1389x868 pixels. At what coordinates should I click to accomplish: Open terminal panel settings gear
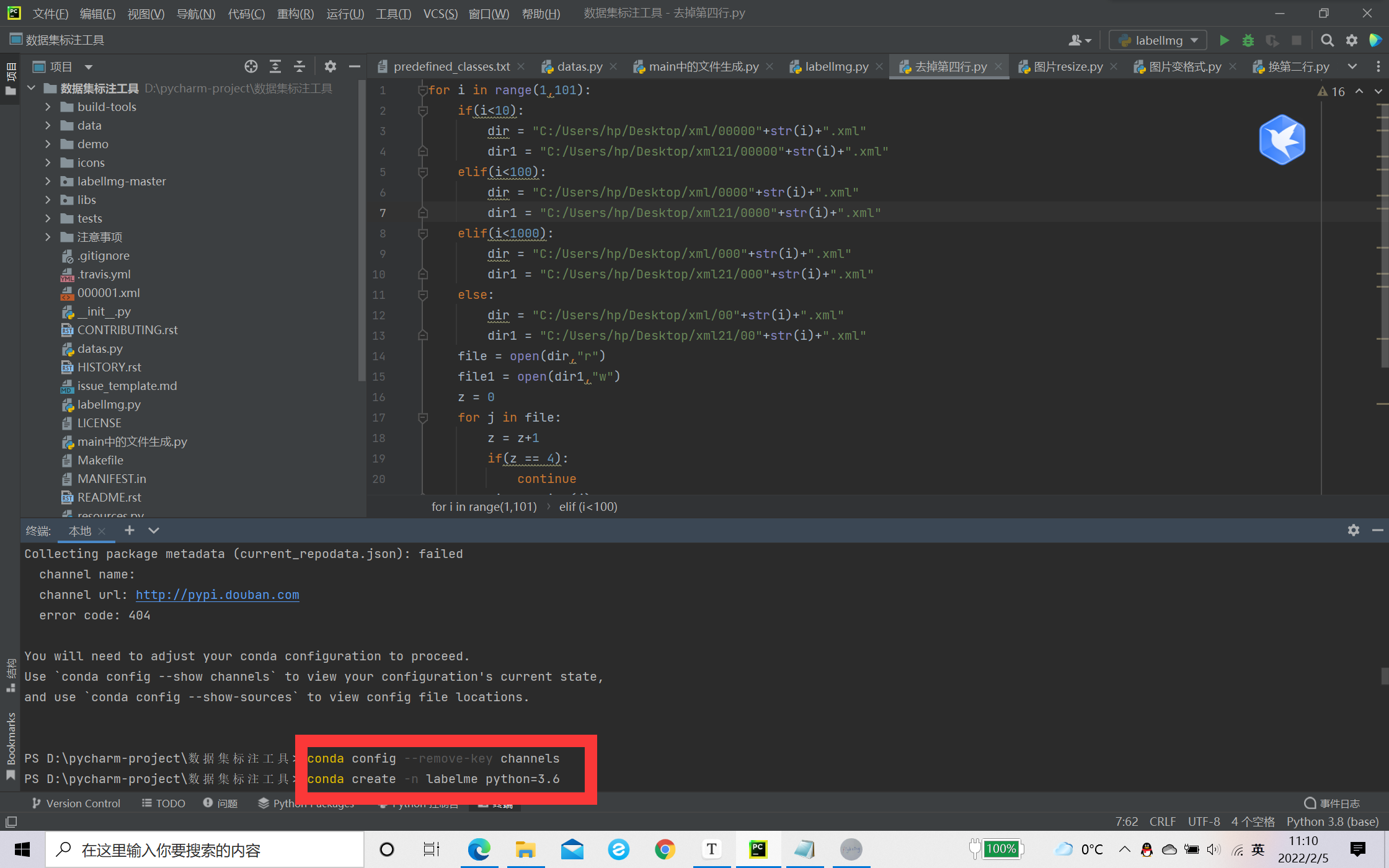pyautogui.click(x=1353, y=530)
